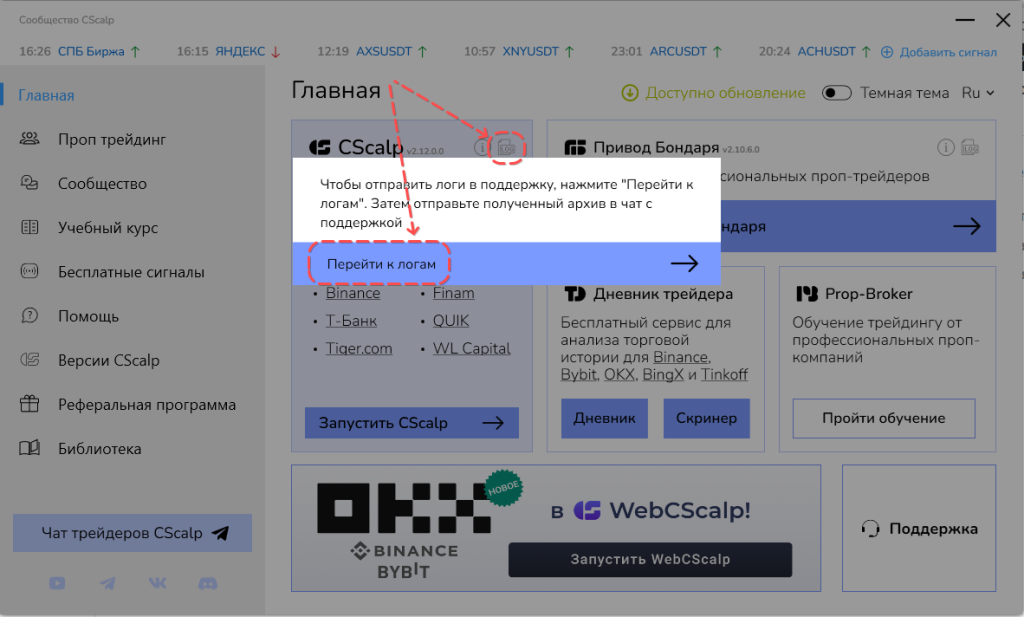The height and width of the screenshot is (617, 1024).
Task: Click the Учебный курс book icon
Action: [29, 227]
